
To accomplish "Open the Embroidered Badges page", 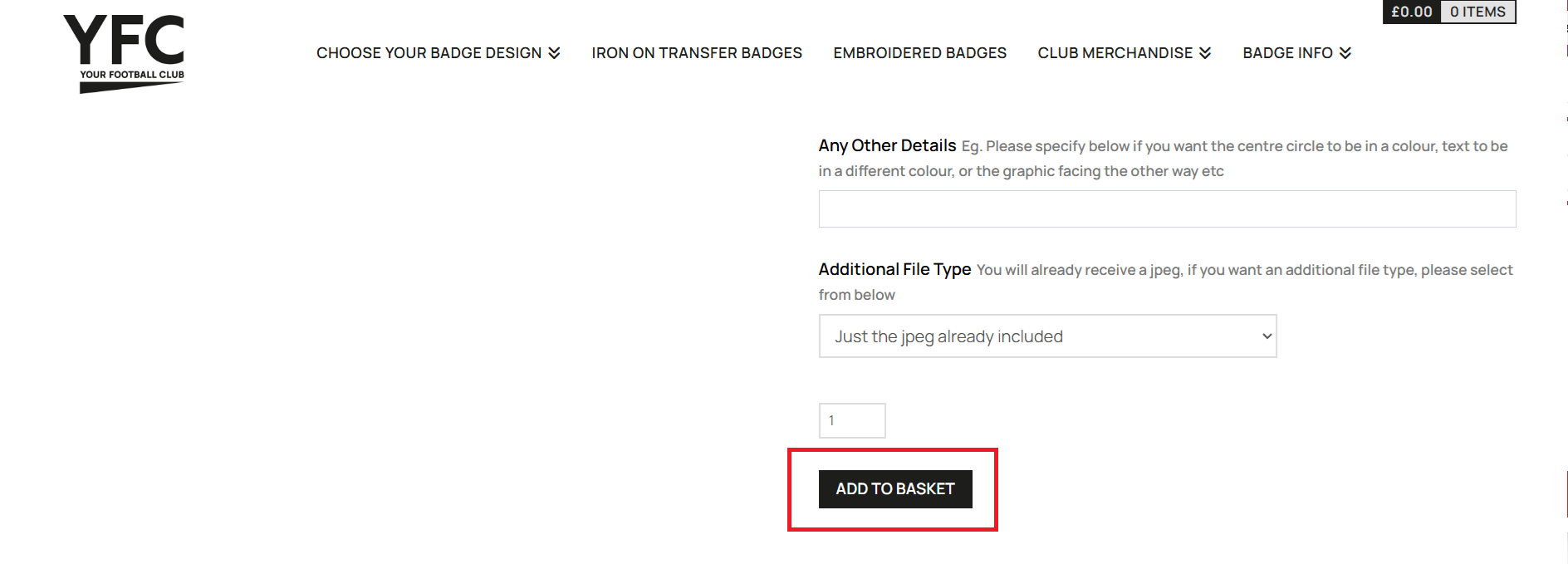I will click(x=919, y=53).
